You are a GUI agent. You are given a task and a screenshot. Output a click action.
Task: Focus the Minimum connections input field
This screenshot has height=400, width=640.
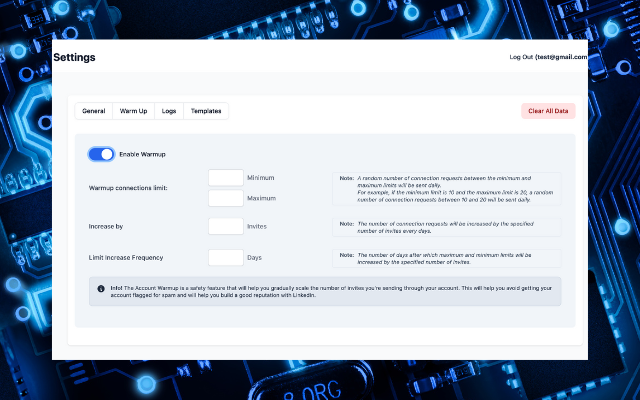coord(226,178)
